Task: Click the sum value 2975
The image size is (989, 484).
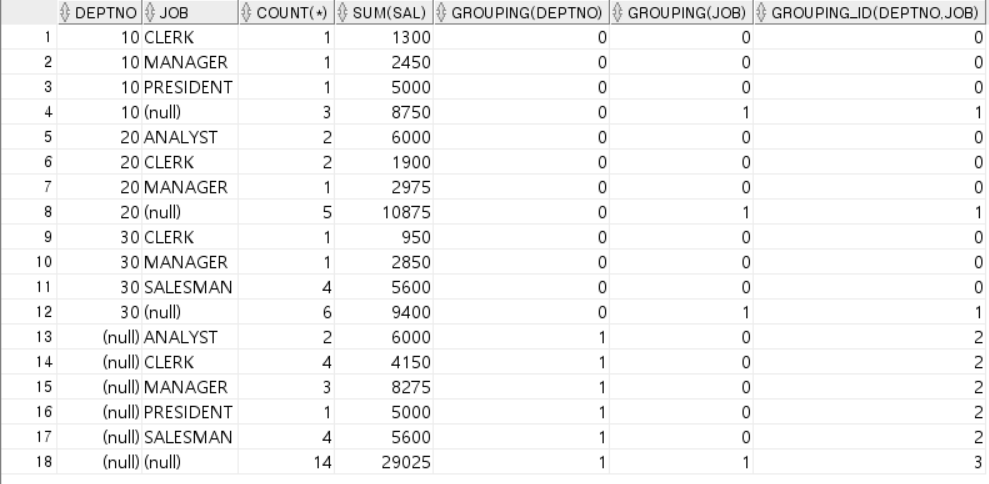Action: (x=411, y=187)
